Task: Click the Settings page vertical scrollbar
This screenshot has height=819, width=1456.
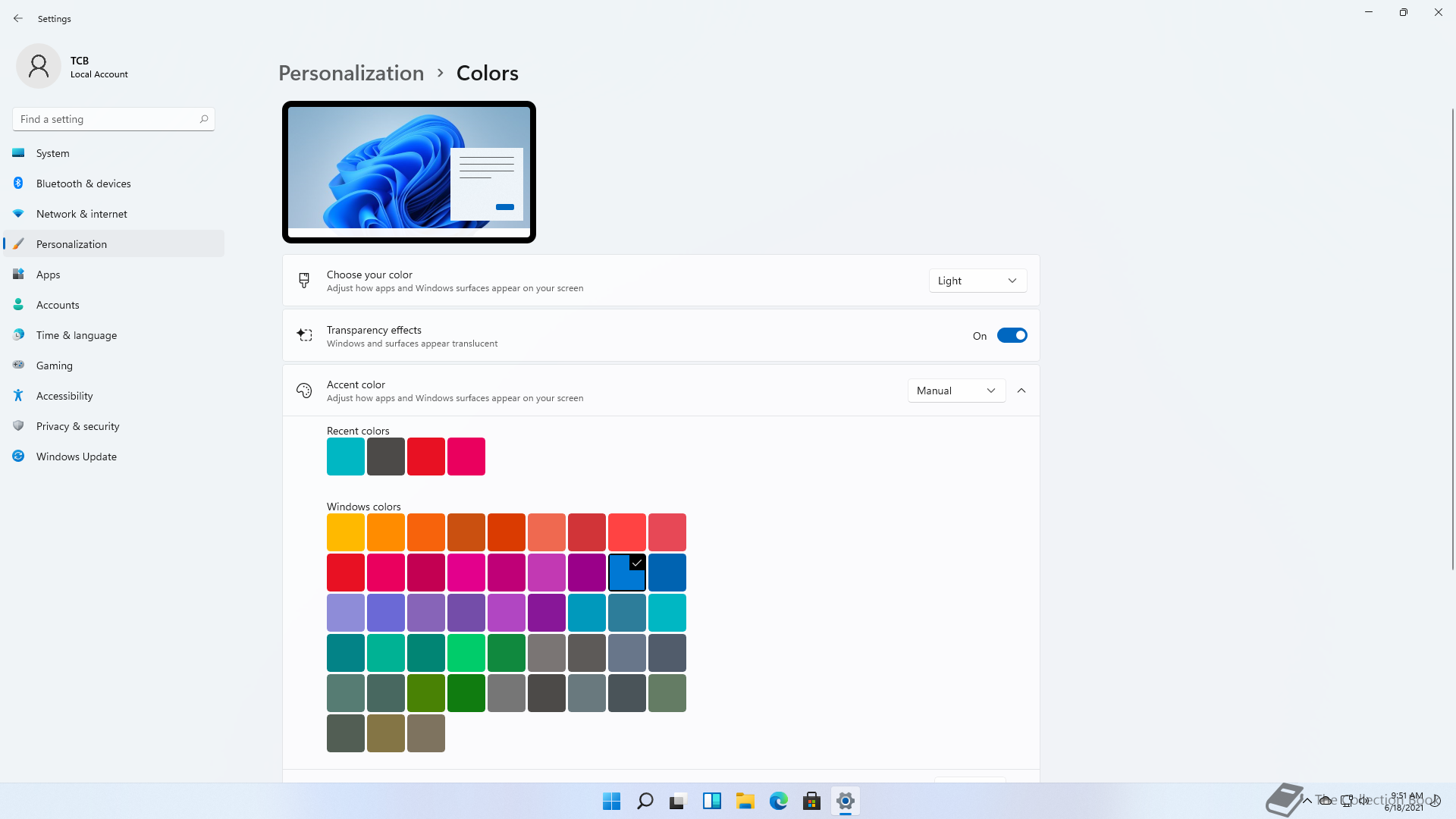Action: (x=1452, y=339)
